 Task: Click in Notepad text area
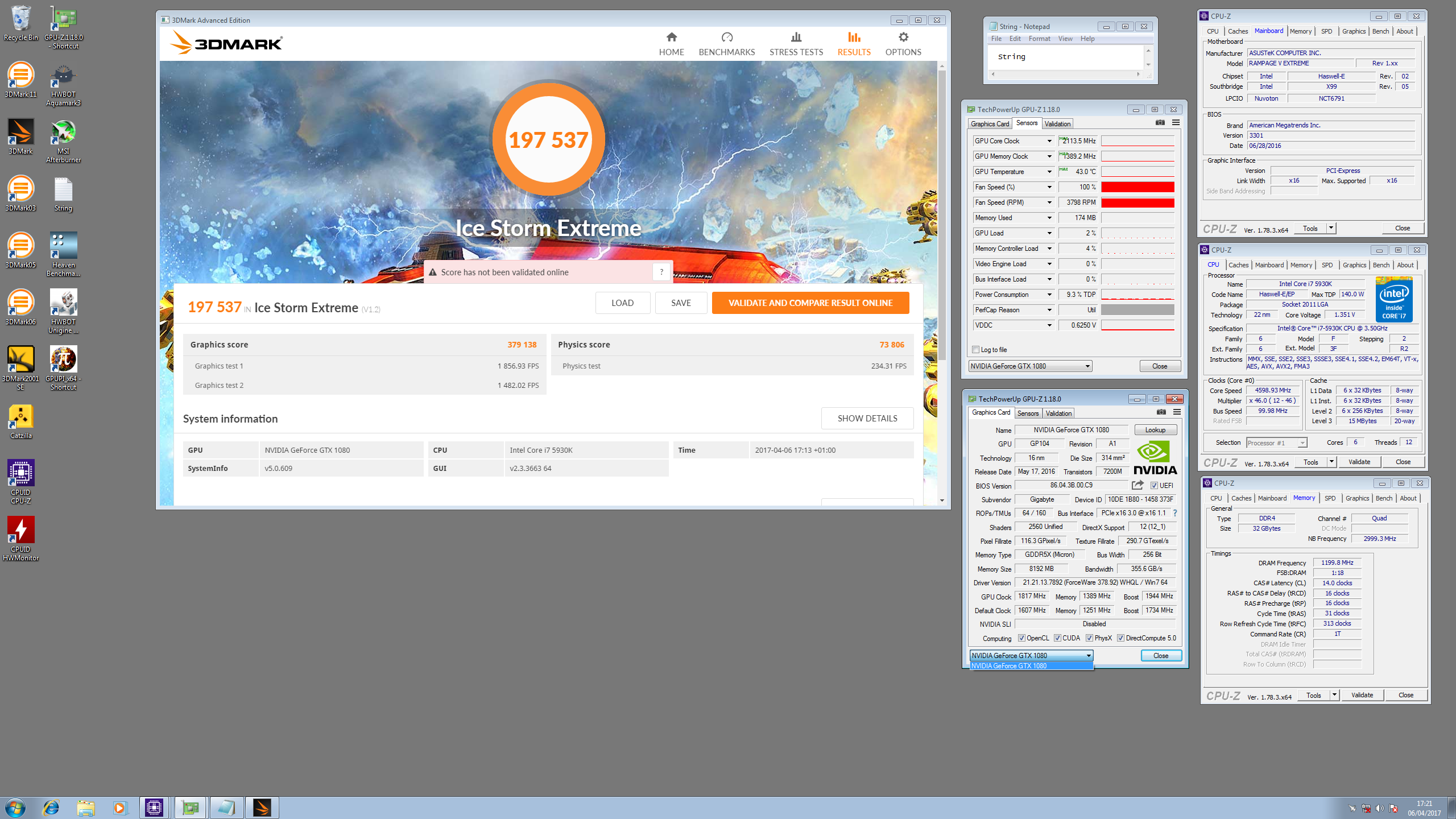[x=1065, y=57]
